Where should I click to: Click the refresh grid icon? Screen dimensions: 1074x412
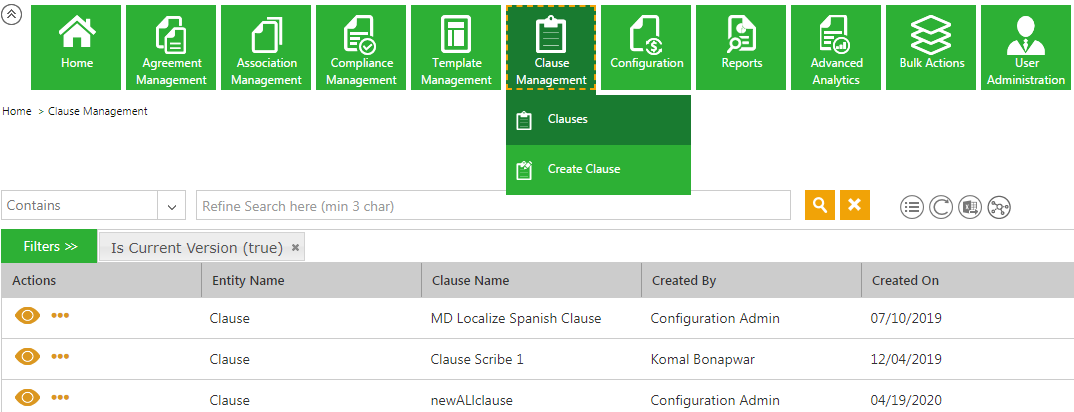tap(940, 207)
